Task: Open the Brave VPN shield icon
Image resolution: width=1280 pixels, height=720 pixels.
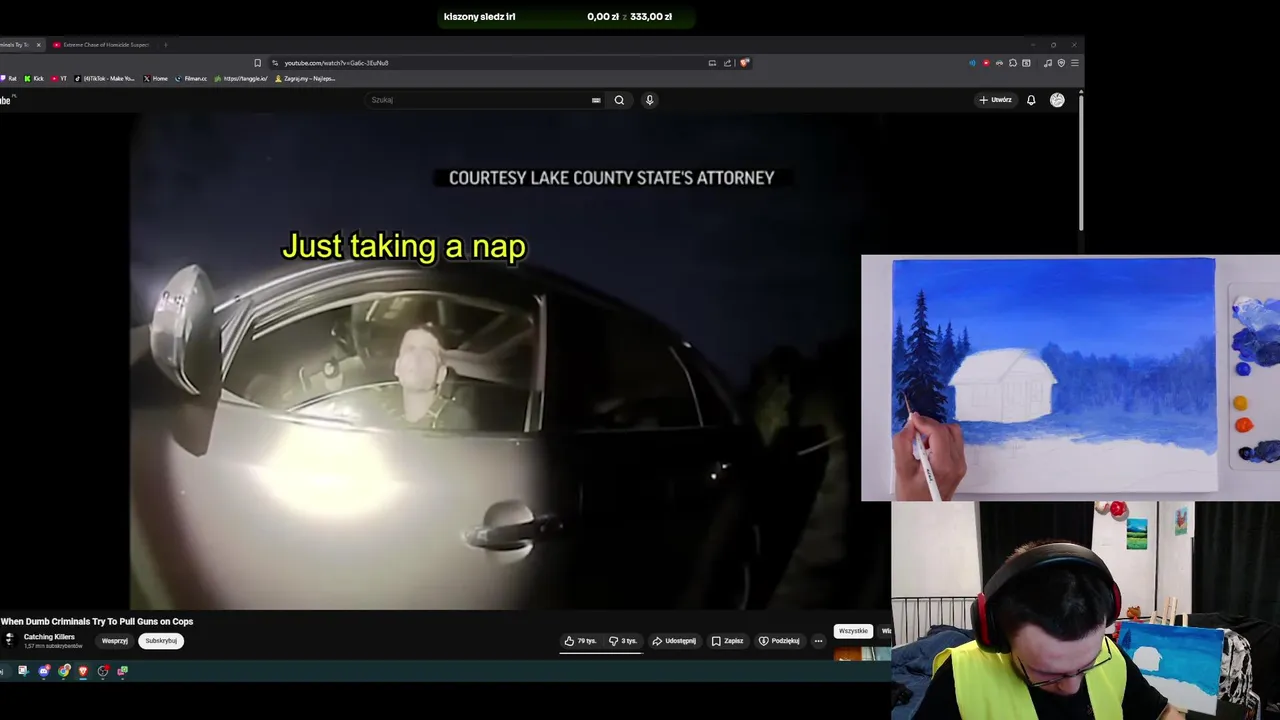Action: coord(1061,63)
